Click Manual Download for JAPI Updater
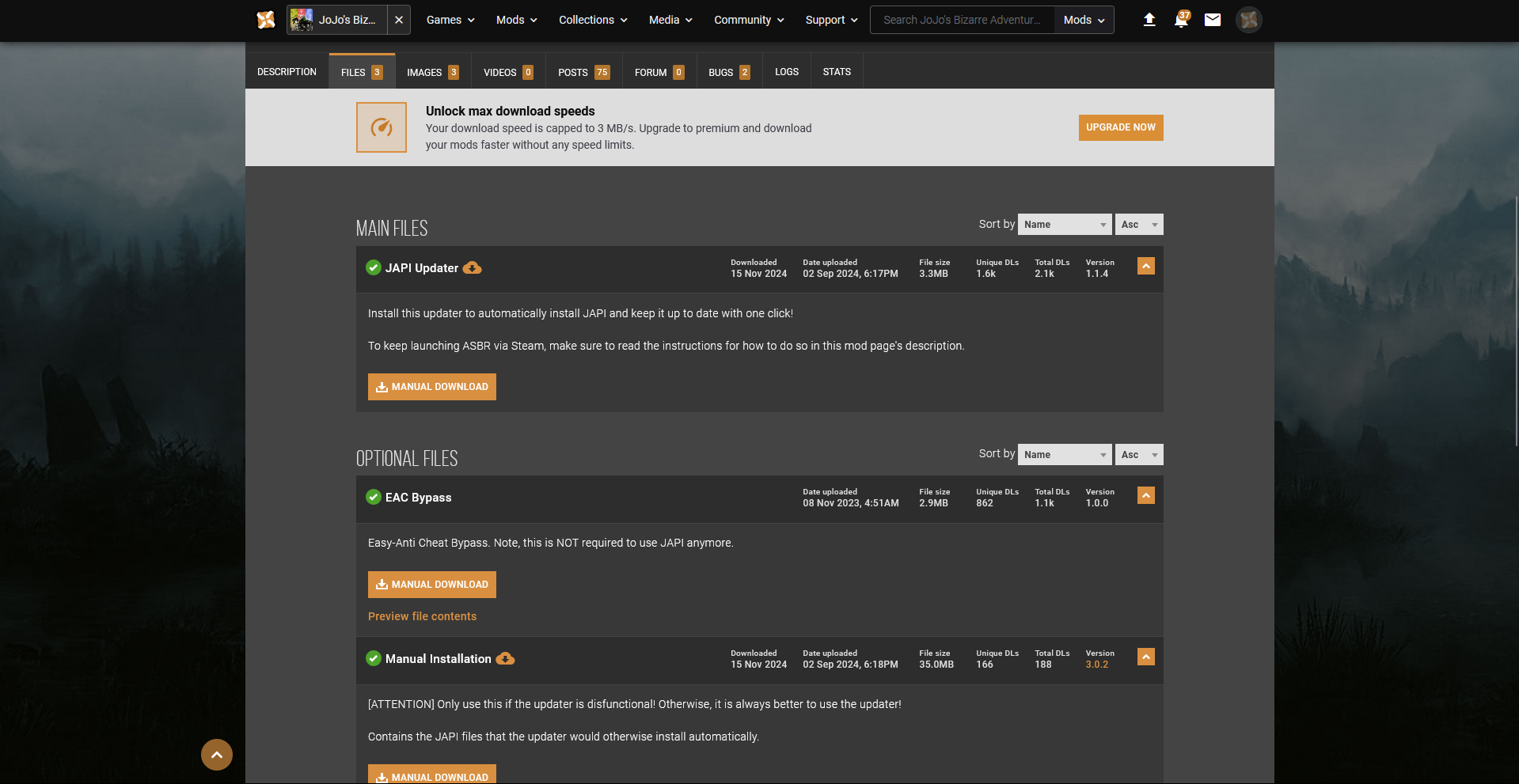 [x=432, y=387]
